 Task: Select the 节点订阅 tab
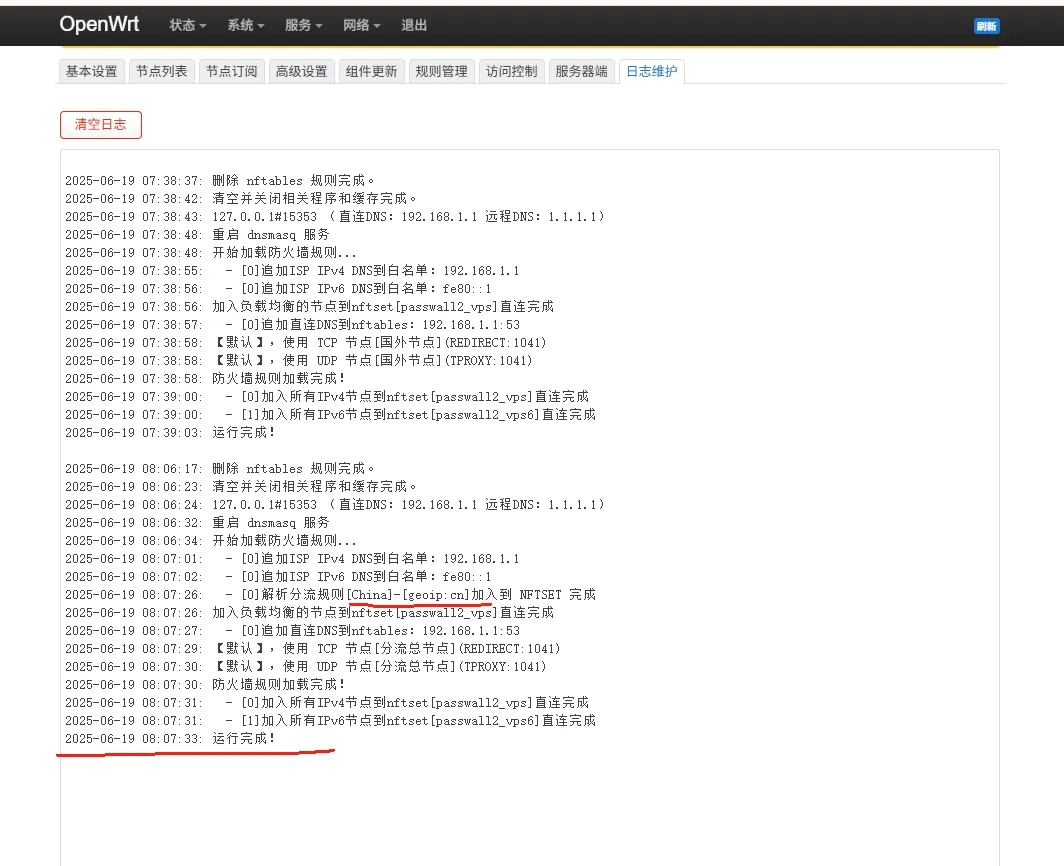[231, 71]
